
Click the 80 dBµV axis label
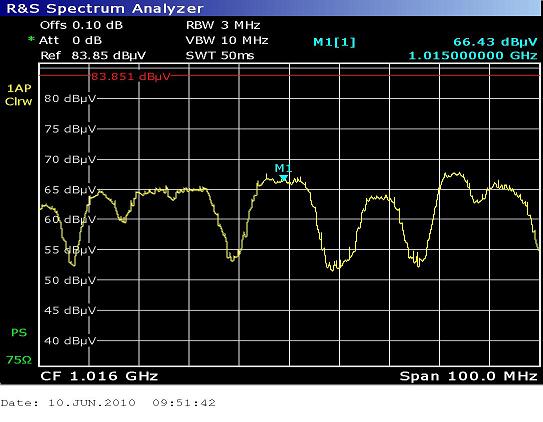[70, 99]
